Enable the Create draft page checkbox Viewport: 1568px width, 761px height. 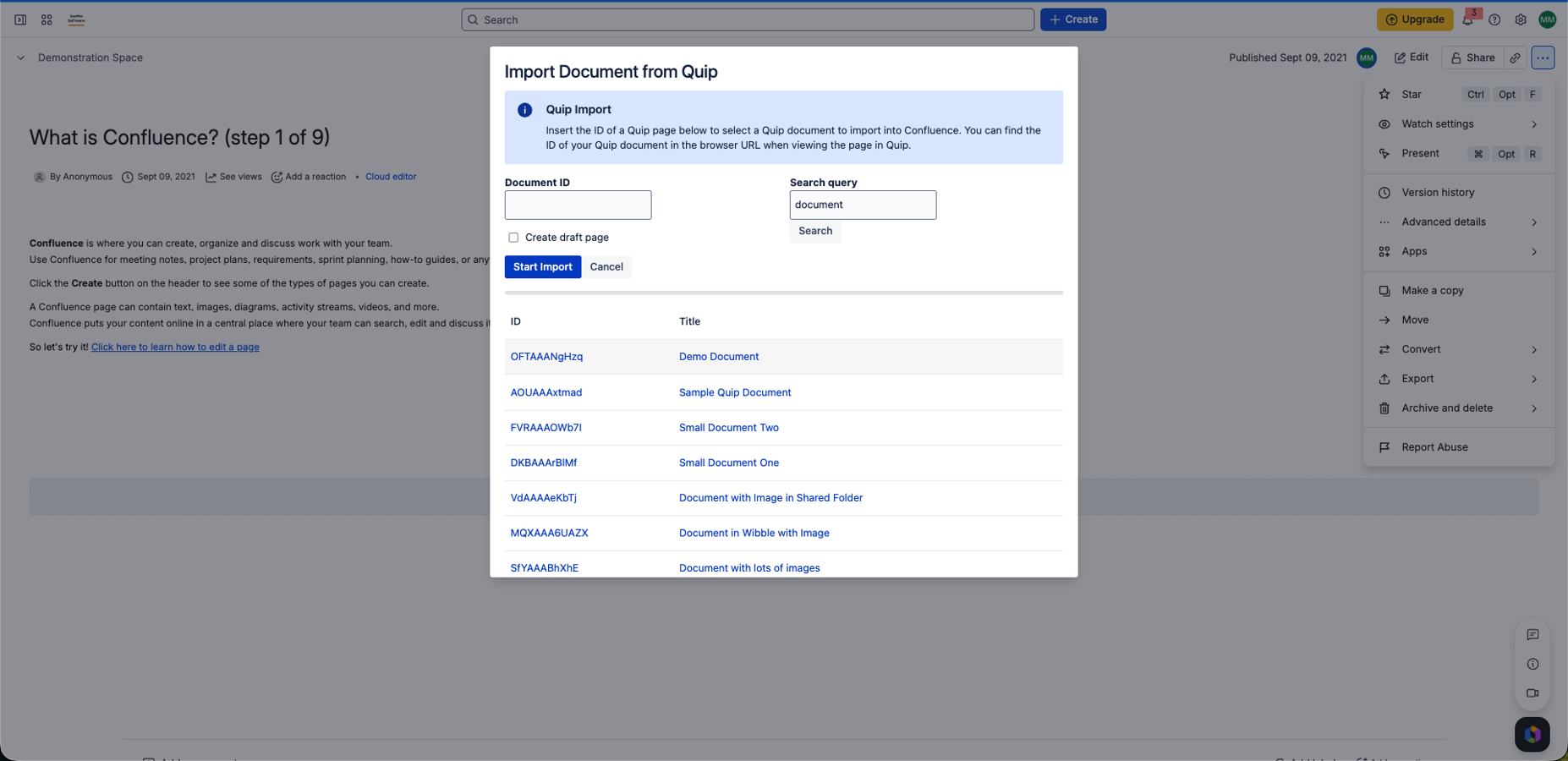tap(513, 238)
